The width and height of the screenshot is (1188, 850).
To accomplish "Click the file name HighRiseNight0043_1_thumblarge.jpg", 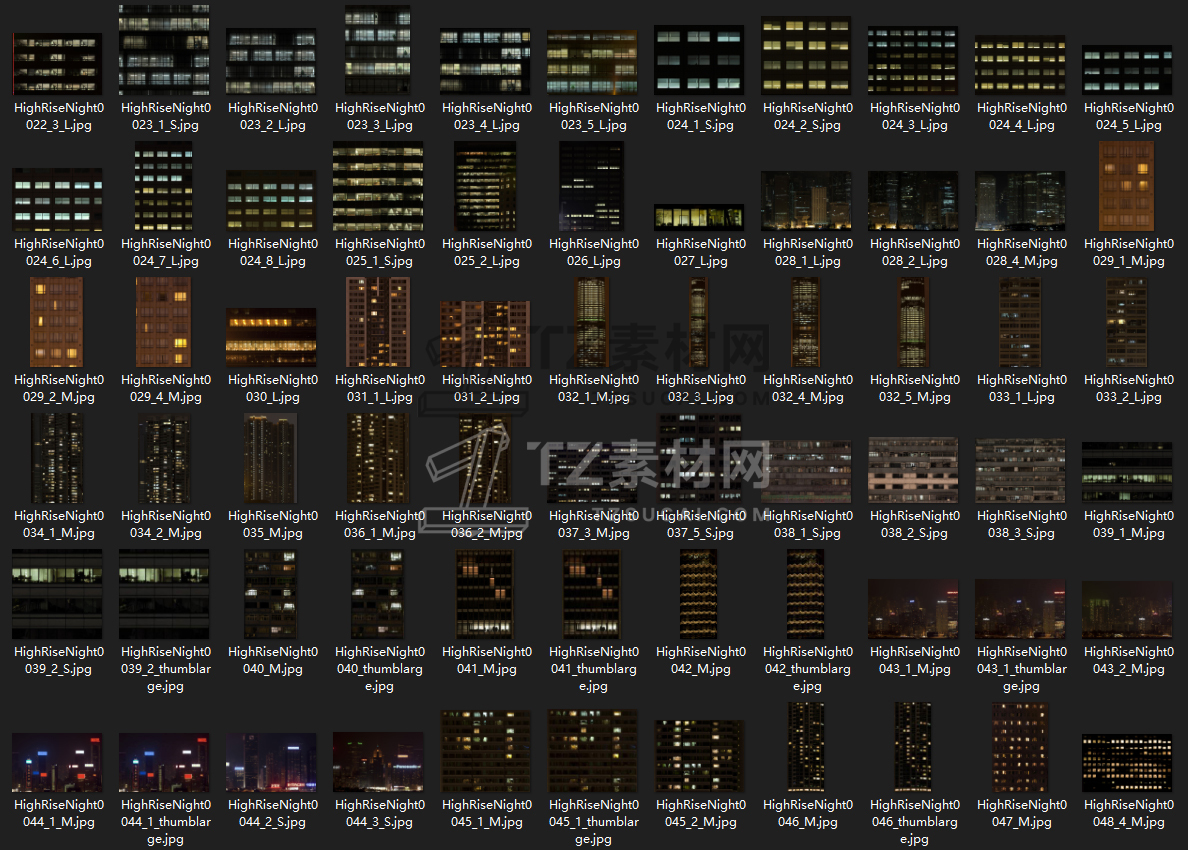I will [1021, 668].
